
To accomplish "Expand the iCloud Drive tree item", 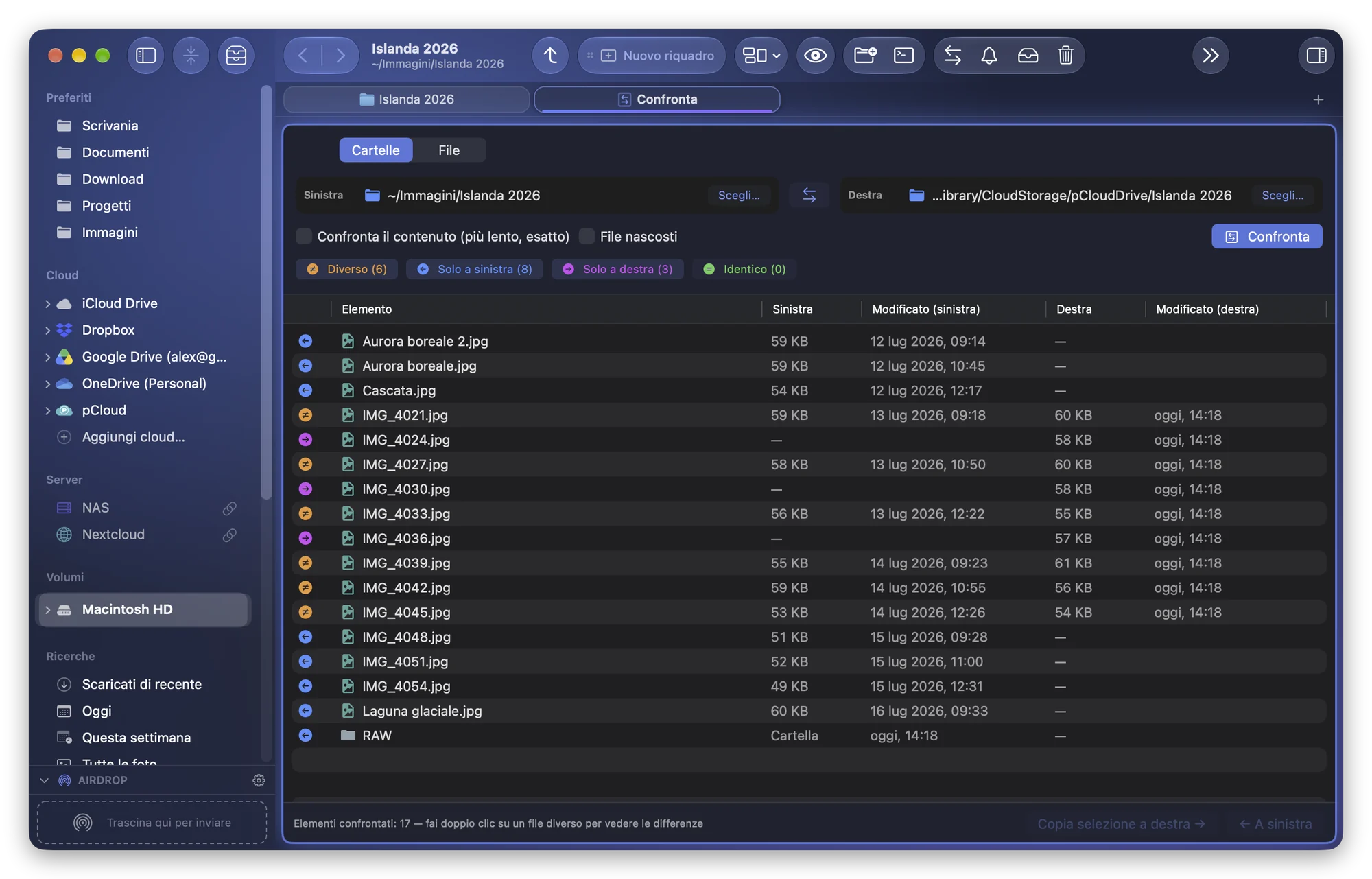I will [47, 303].
